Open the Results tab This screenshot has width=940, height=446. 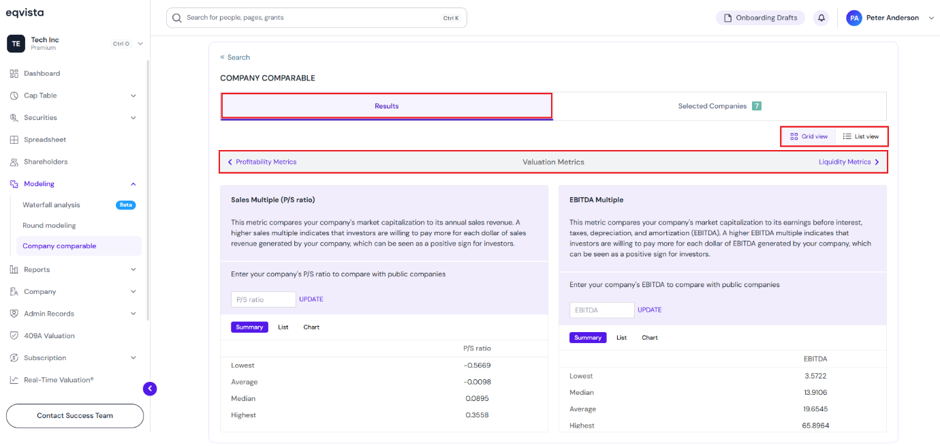tap(387, 106)
